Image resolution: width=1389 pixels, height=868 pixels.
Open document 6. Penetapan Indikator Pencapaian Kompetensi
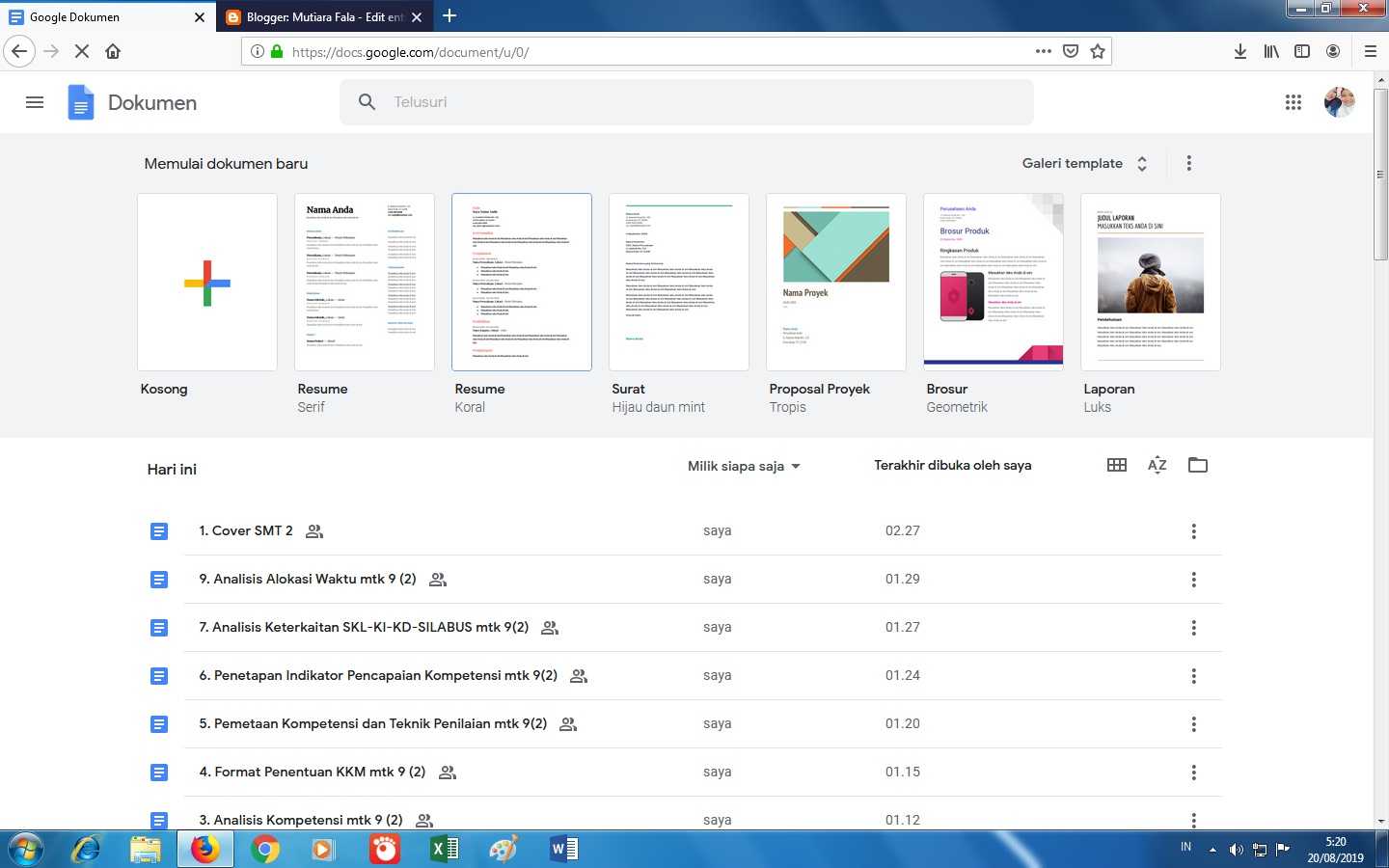378,675
